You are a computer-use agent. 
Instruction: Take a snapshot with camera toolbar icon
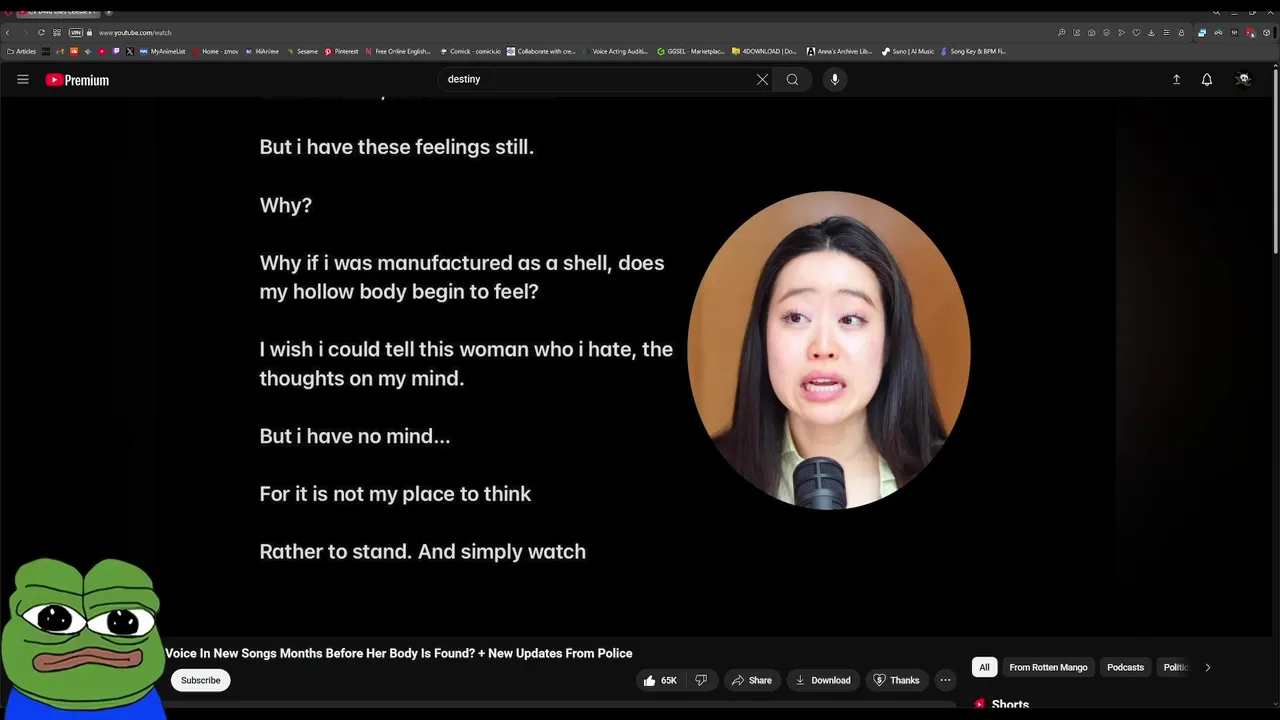1091,33
